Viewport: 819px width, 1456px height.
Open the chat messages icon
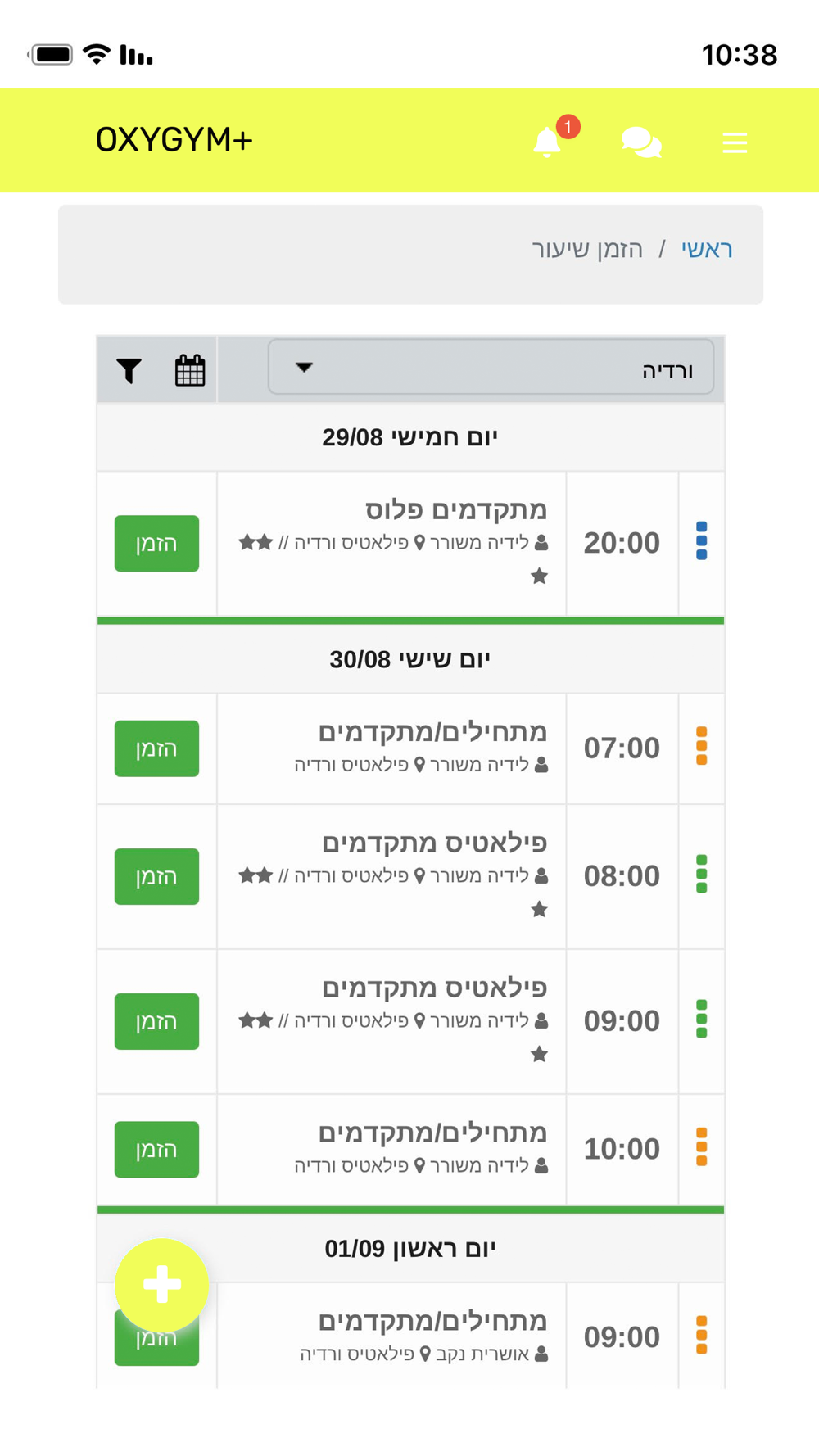(641, 142)
